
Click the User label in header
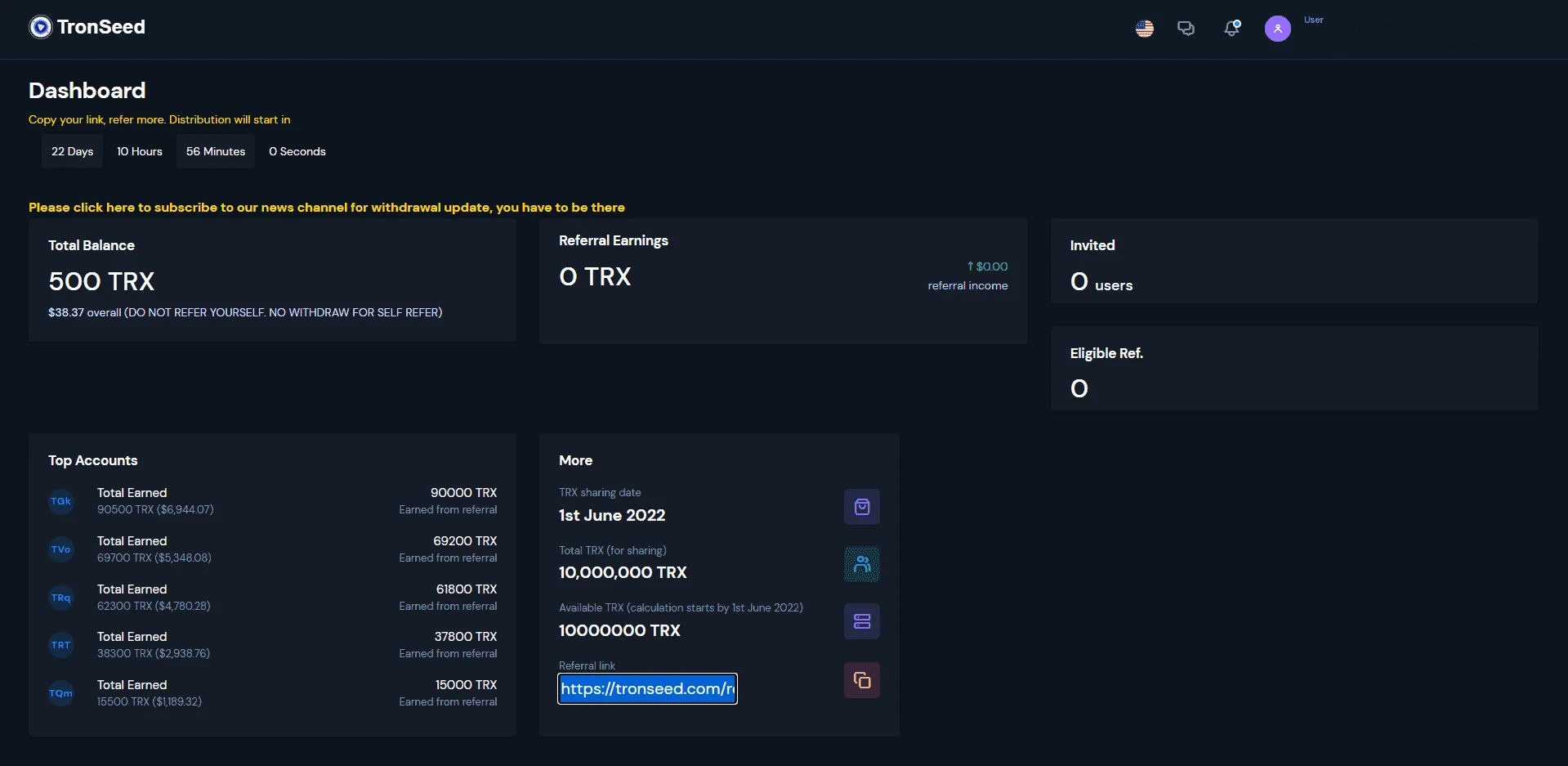point(1314,20)
